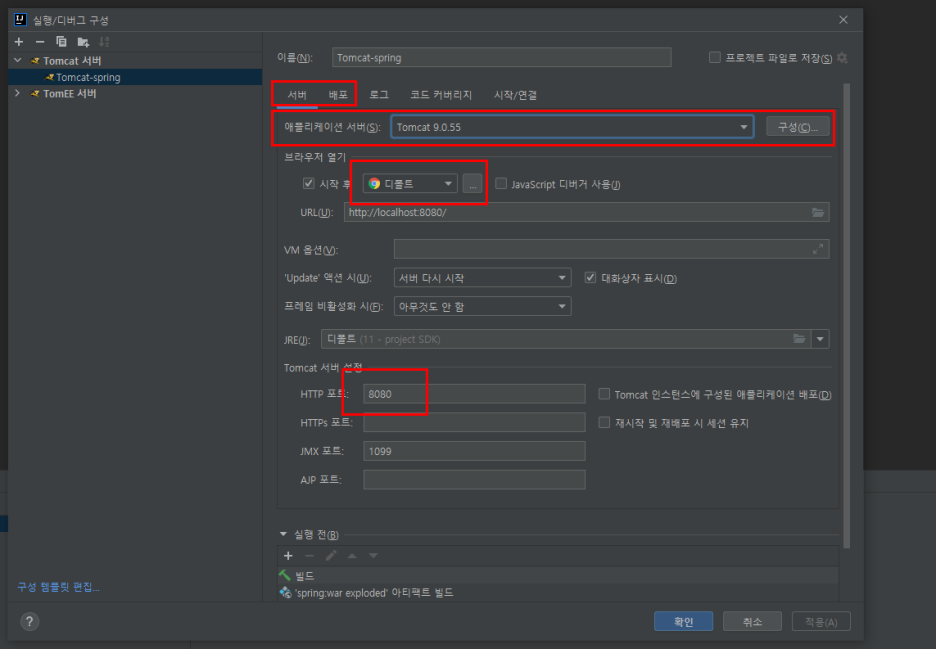
Task: Move the before-launch task down
Action: coord(373,556)
